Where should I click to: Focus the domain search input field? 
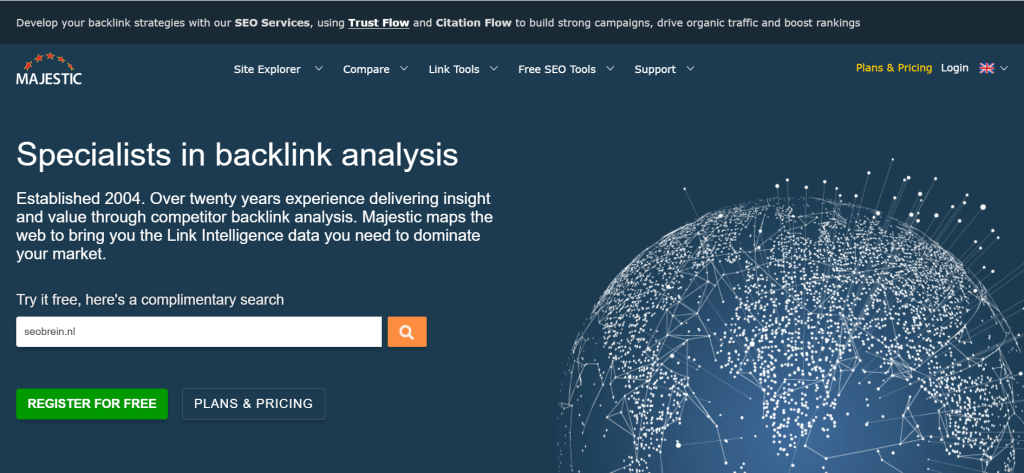[x=198, y=332]
